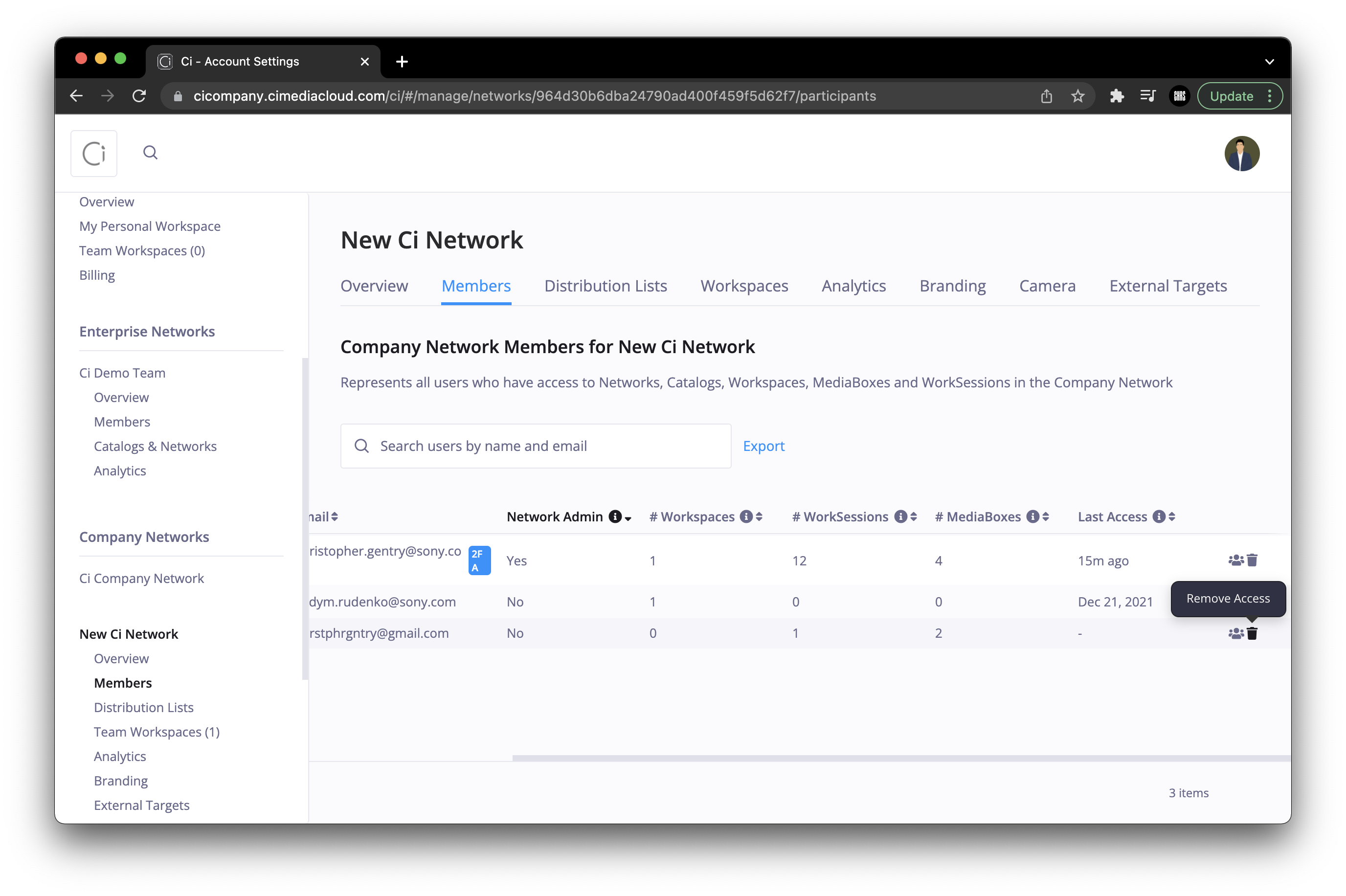Image resolution: width=1346 pixels, height=896 pixels.
Task: Click 'Dec 21, 2021' last access value
Action: point(1115,602)
